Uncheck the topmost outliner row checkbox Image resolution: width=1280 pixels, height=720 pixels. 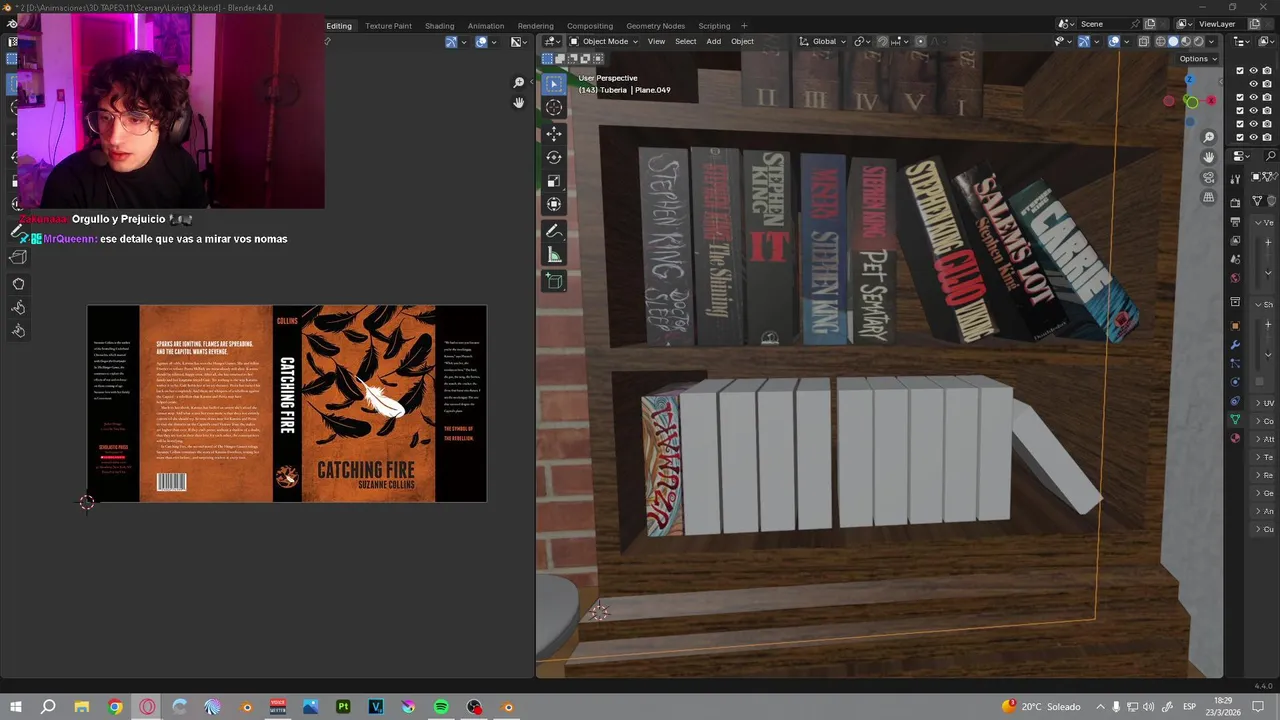[x=1240, y=71]
